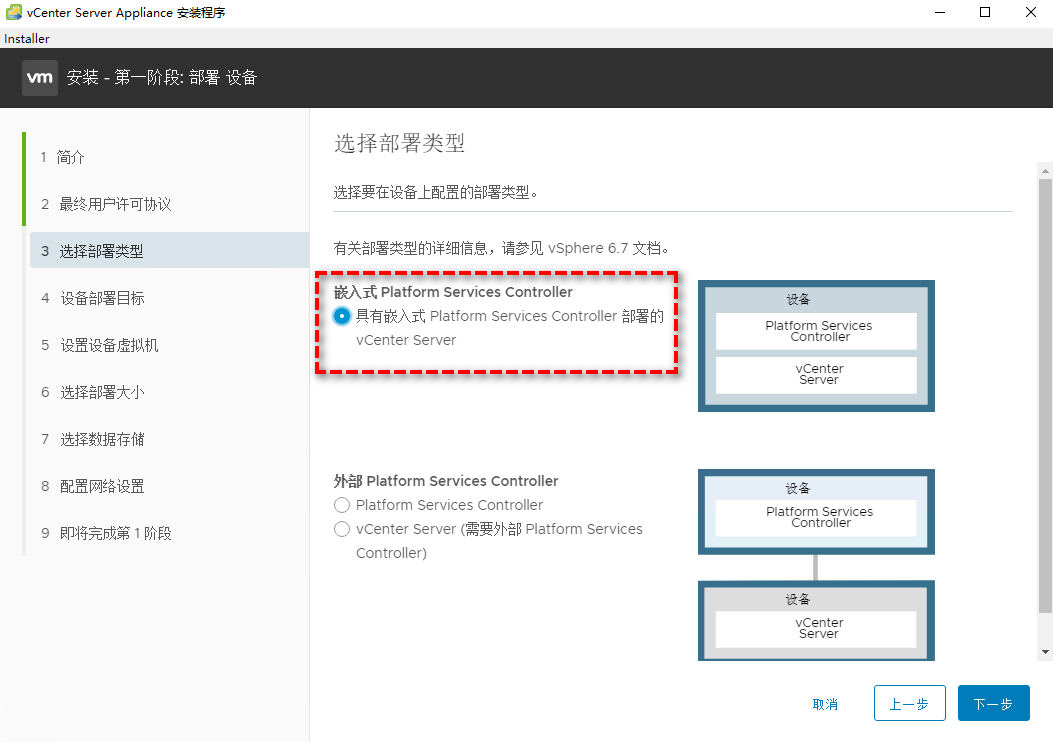Click the vCenter installer app icon in title bar
Screen dimensions: 1053x742
click(x=13, y=12)
